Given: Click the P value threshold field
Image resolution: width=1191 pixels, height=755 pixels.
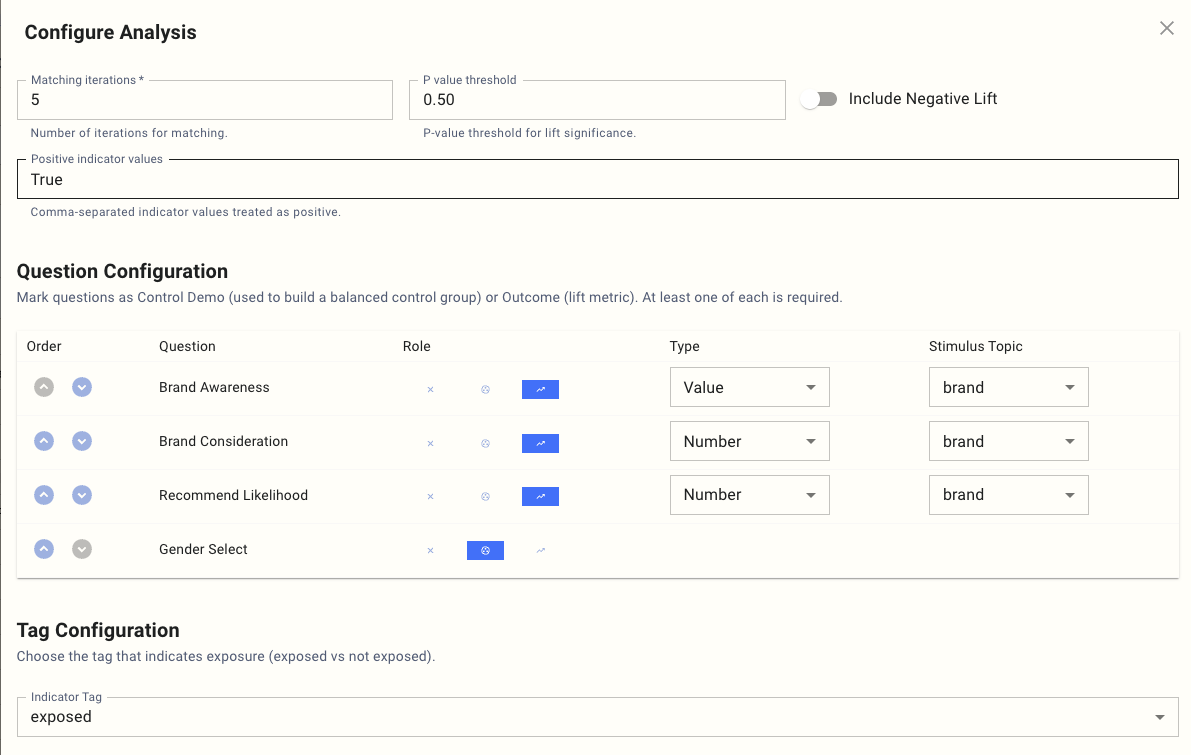Looking at the screenshot, I should [x=597, y=100].
